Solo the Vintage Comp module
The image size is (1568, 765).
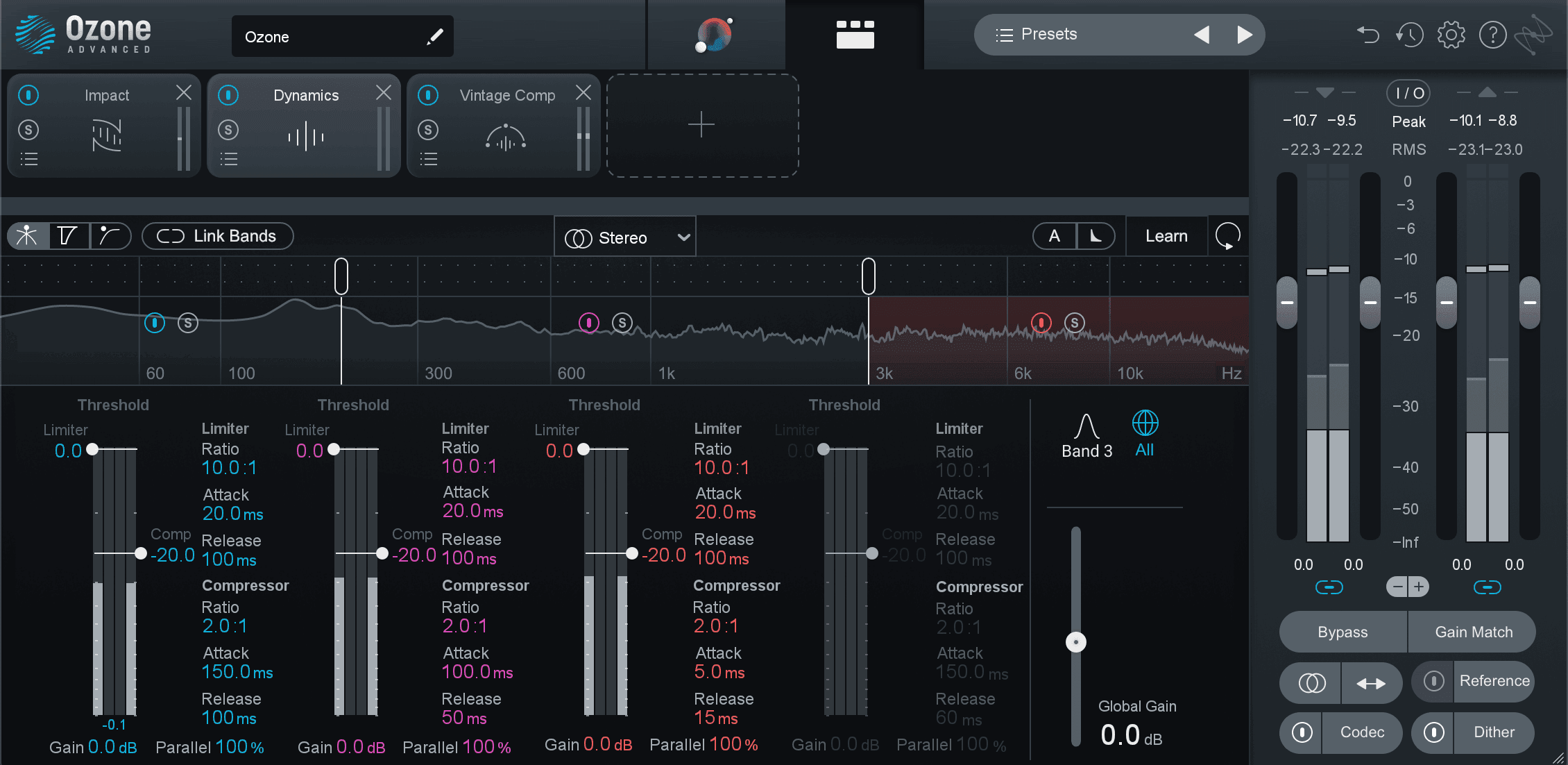[428, 130]
